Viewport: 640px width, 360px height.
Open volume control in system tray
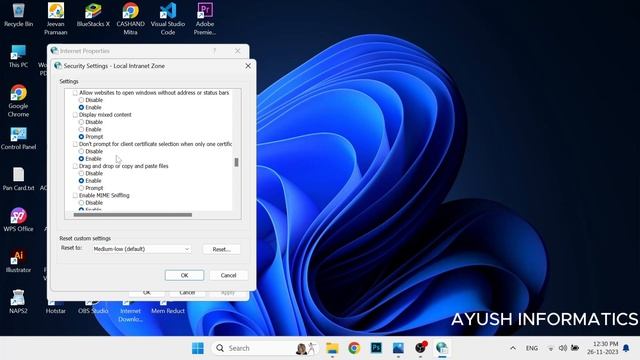pos(563,348)
